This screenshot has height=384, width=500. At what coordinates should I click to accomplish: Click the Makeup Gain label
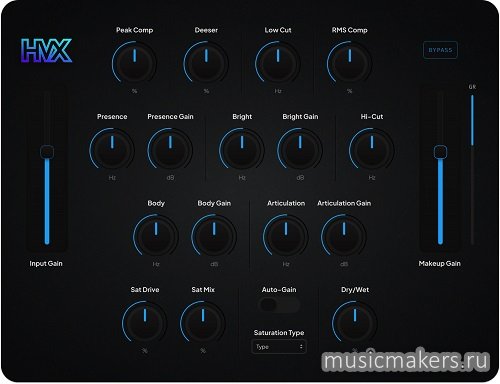(439, 263)
